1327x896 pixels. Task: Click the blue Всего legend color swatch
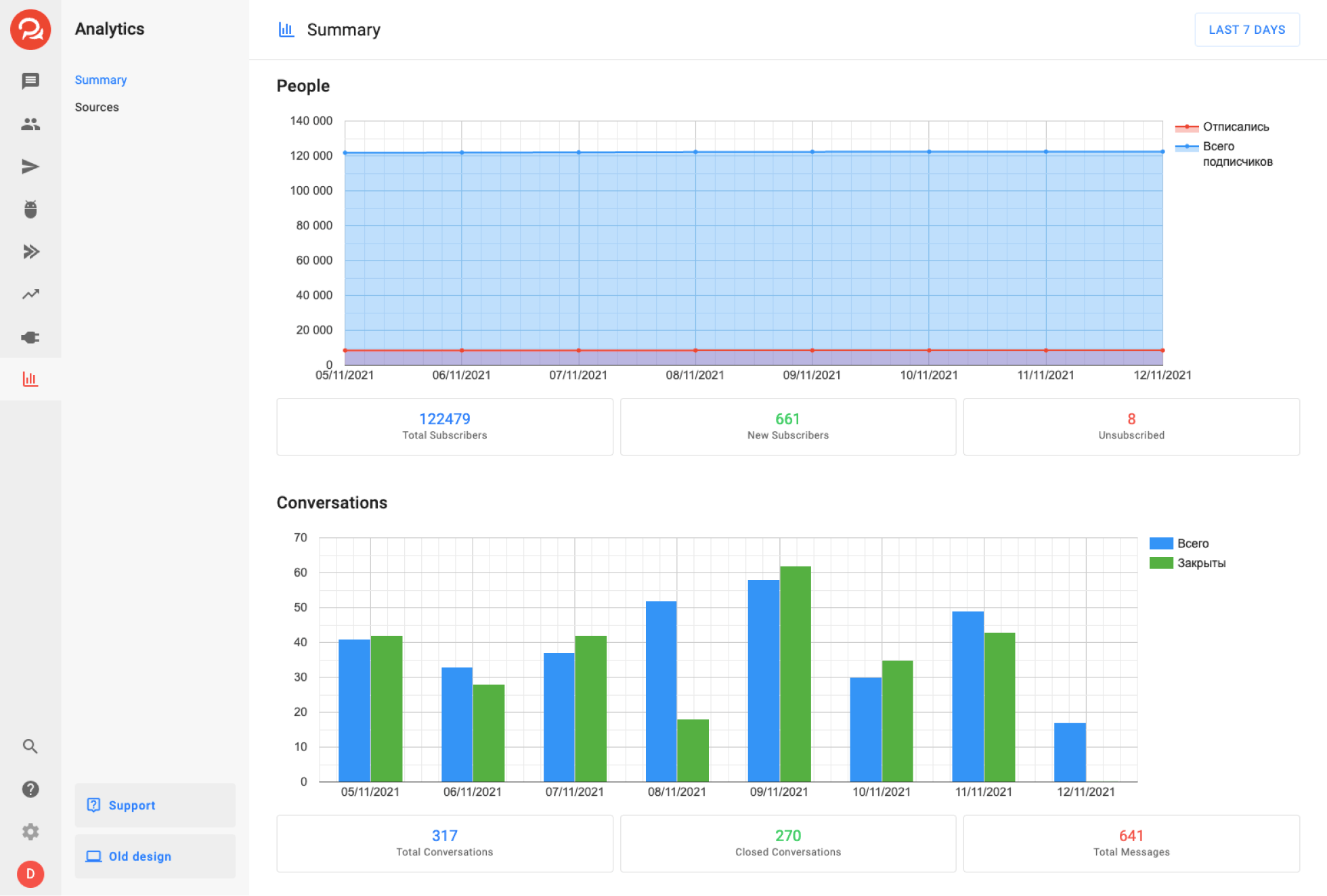(x=1161, y=543)
